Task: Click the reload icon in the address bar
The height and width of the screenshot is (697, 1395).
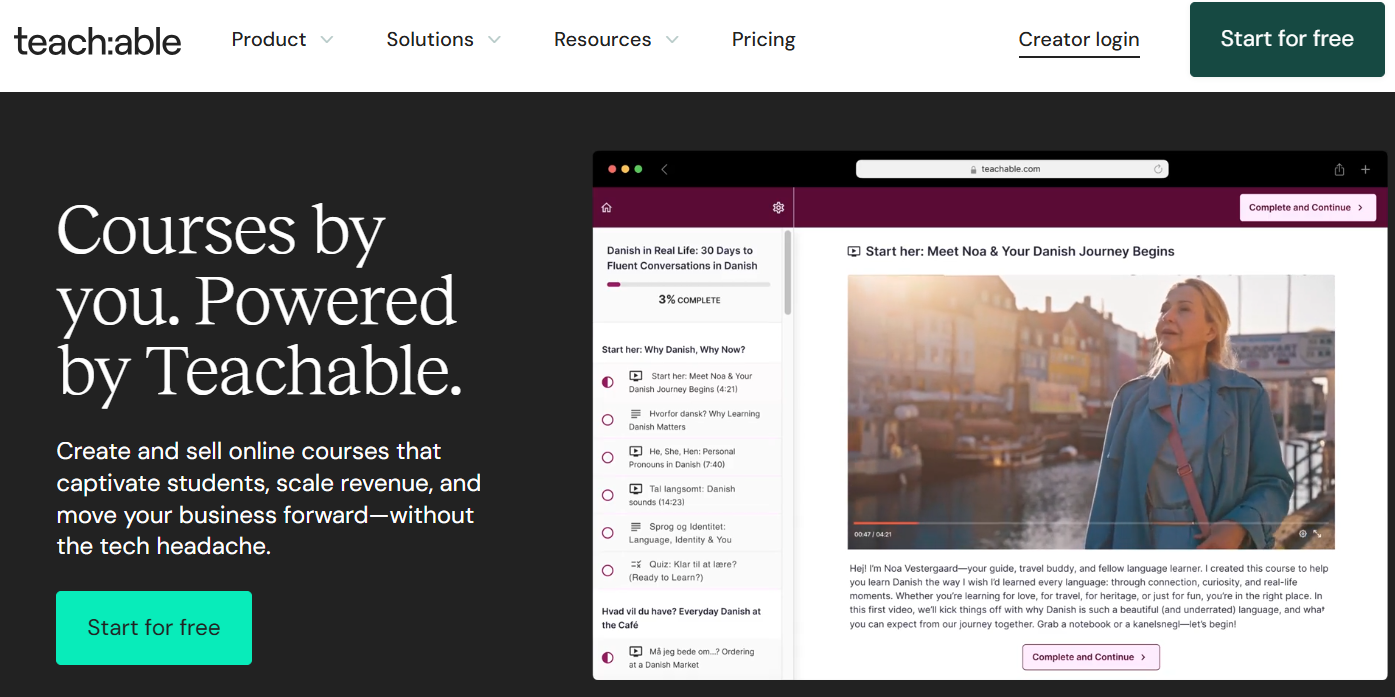Action: pyautogui.click(x=1158, y=169)
